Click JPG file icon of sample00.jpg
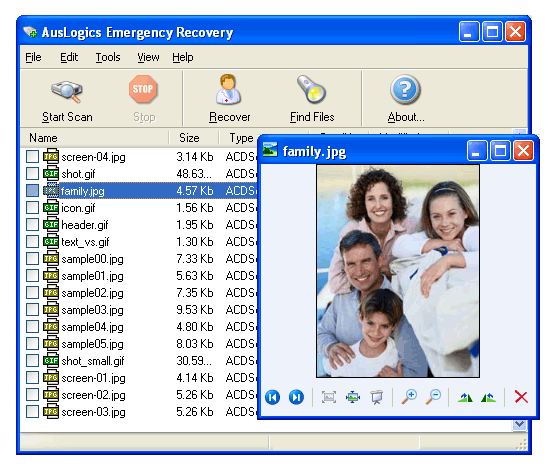Screen dimensions: 560x470 coord(51,259)
